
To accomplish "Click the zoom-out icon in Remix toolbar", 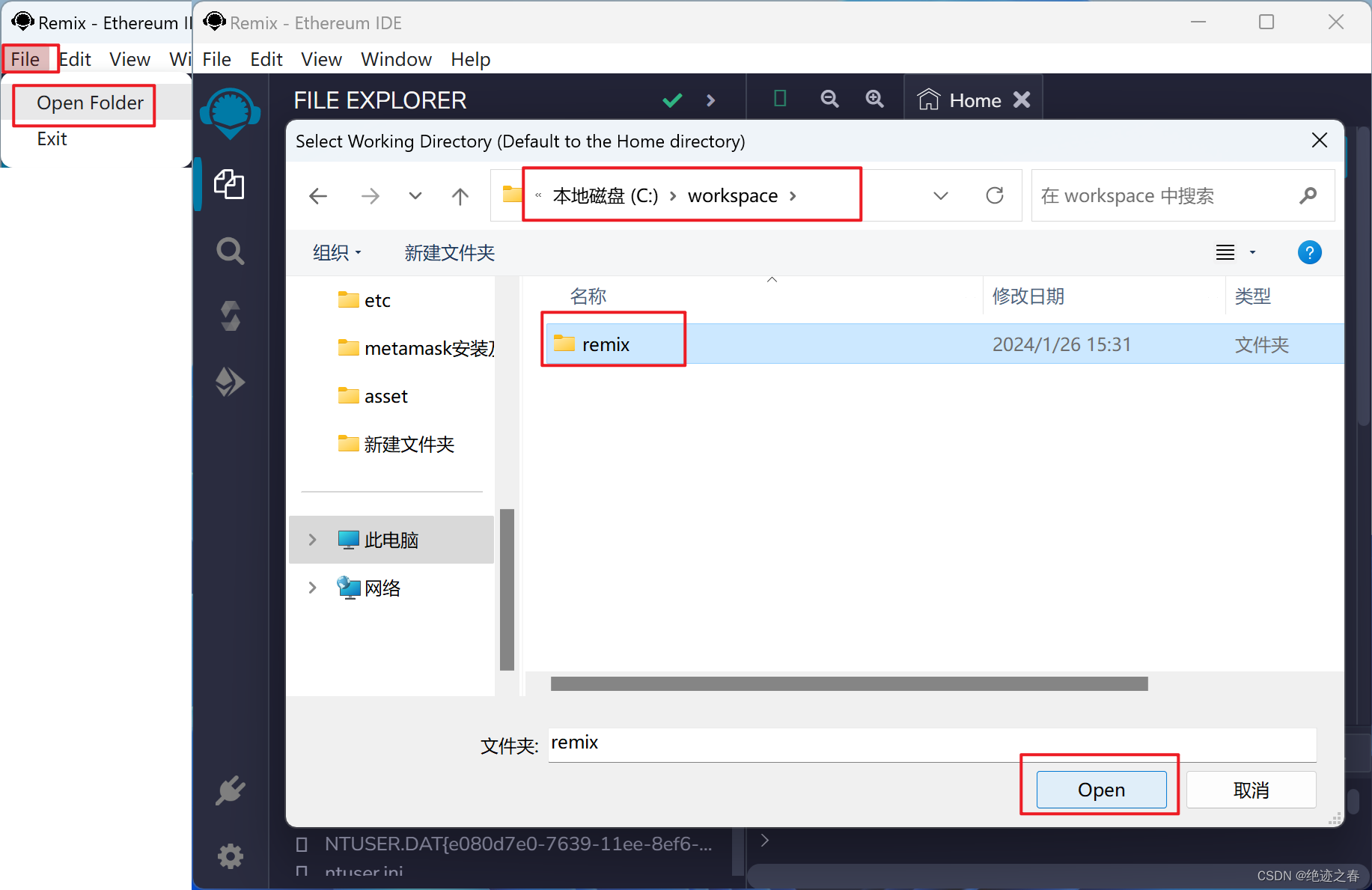I will (829, 98).
